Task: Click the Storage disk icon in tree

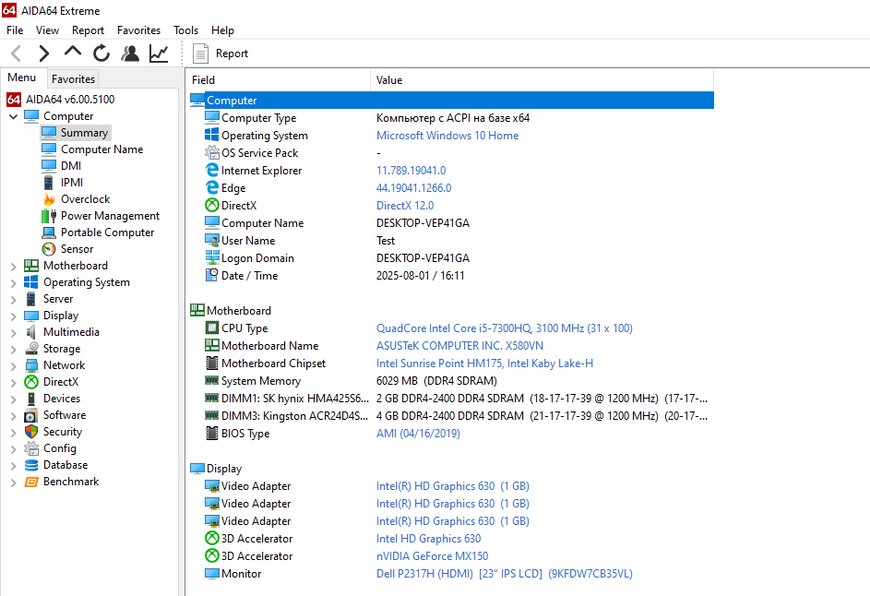Action: pyautogui.click(x=31, y=348)
